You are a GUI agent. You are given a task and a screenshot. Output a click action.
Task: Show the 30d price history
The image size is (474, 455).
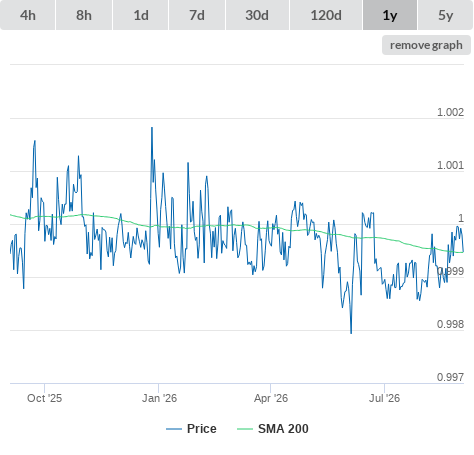(257, 15)
